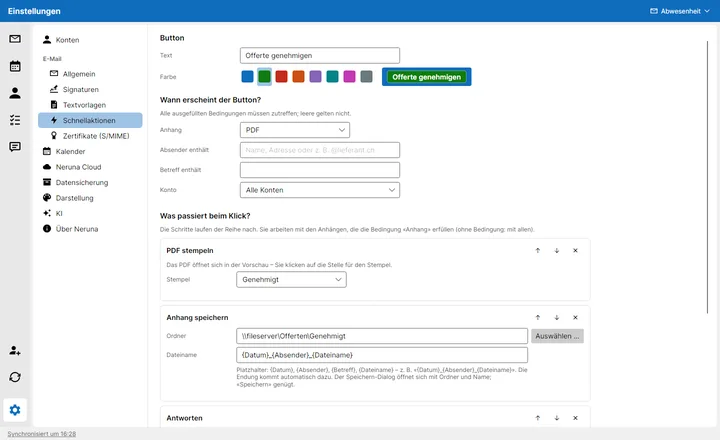Click the synchronize icon in left rail
The image size is (720, 440).
click(x=15, y=377)
